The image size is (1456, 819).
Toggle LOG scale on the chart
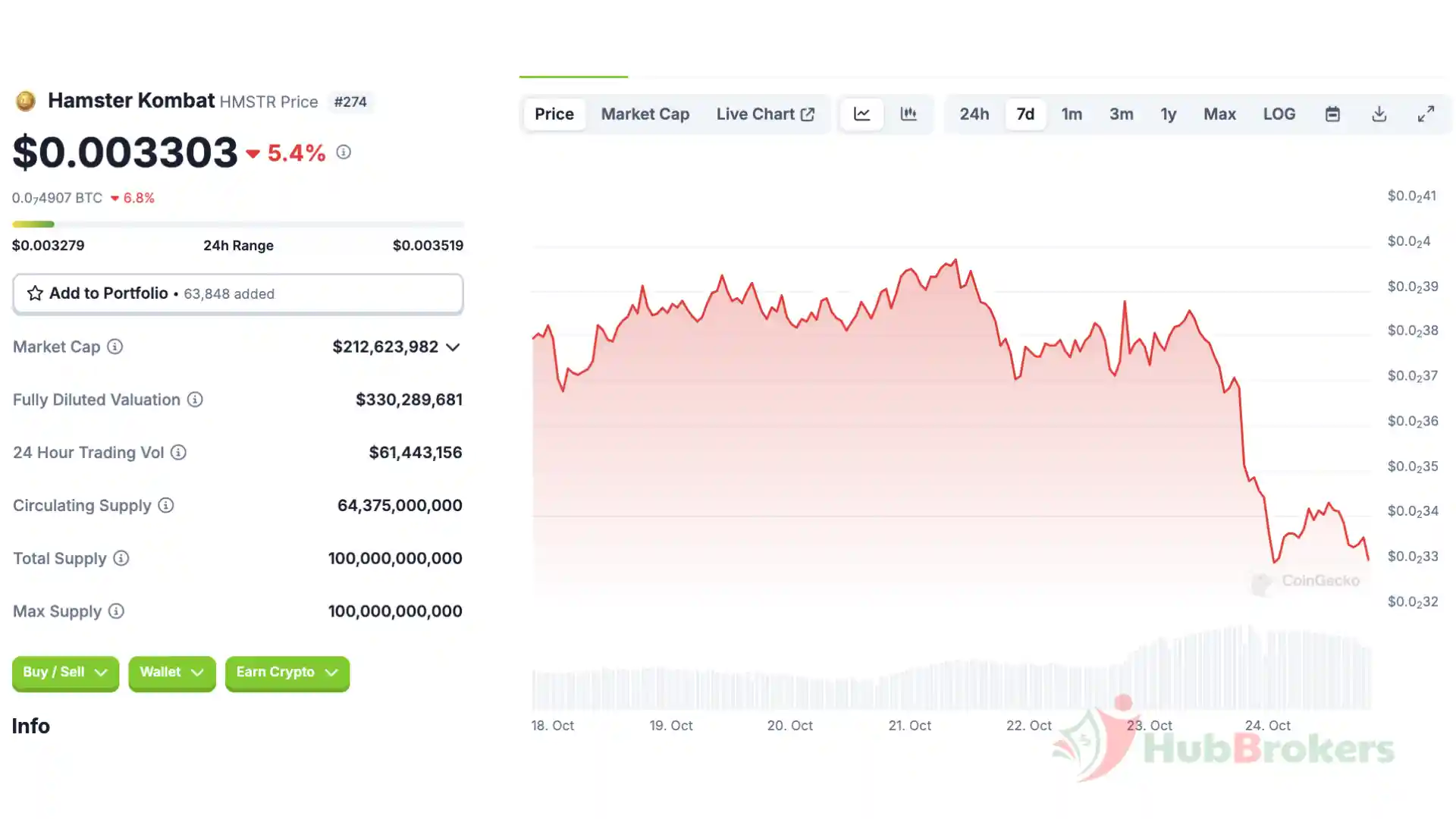click(1279, 115)
